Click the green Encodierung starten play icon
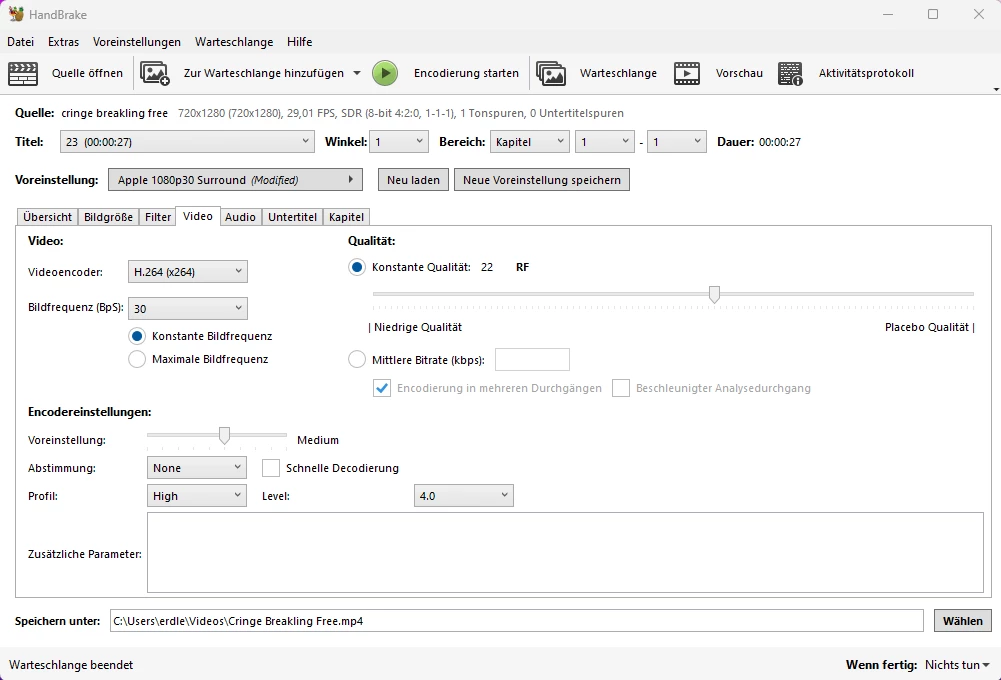 coord(385,73)
